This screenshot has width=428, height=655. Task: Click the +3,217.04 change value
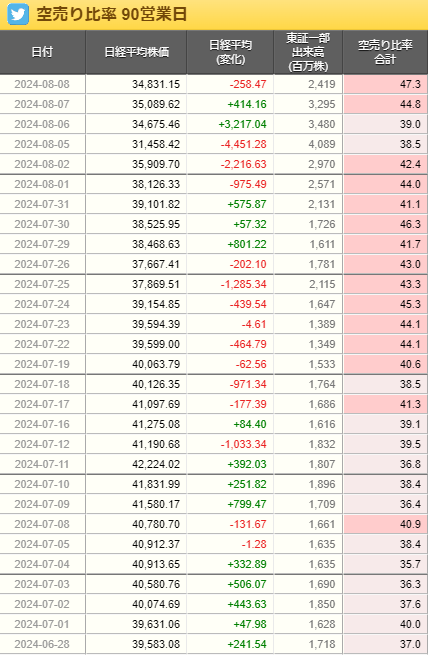242,124
